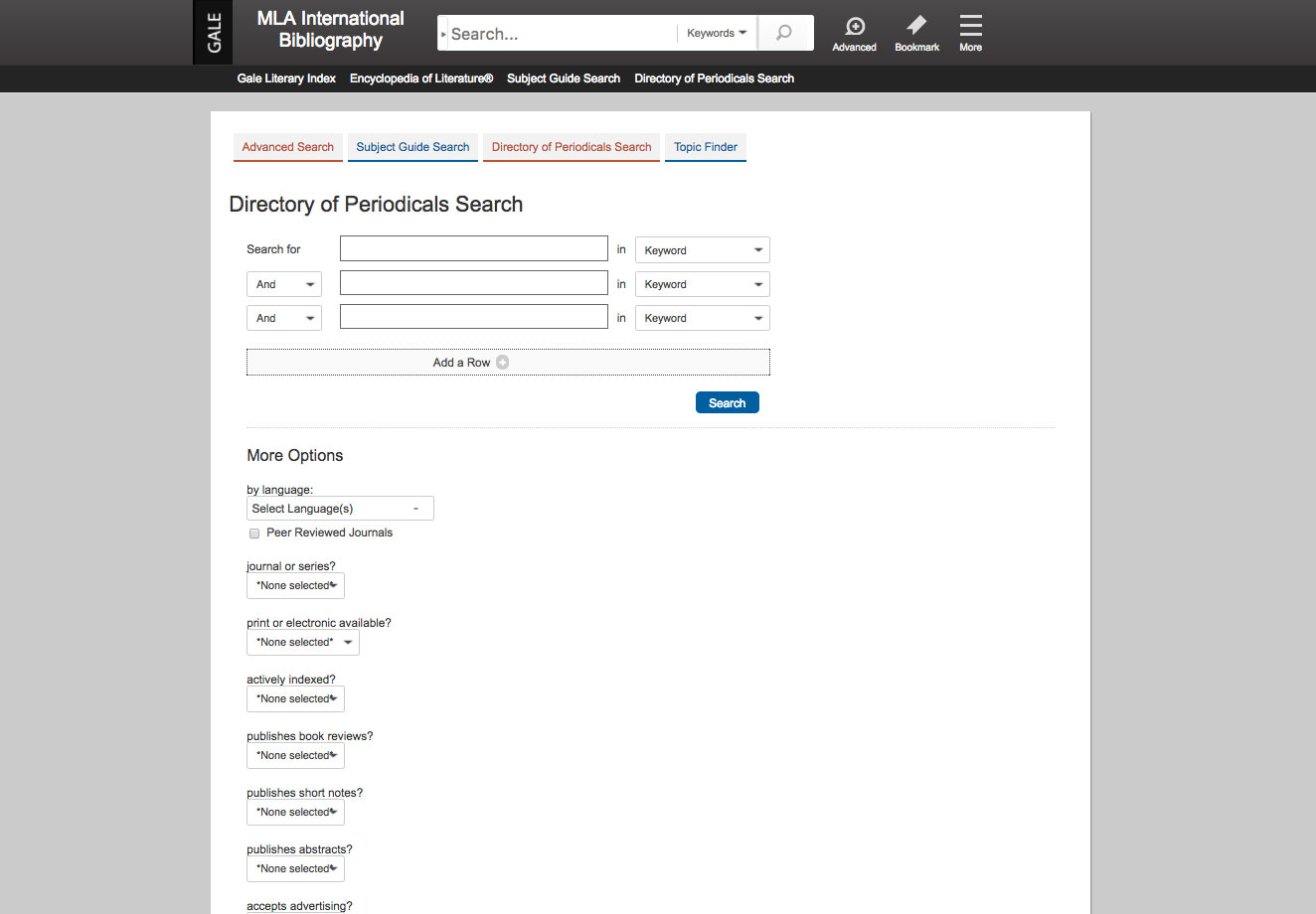The image size is (1316, 914).
Task: Click the blue Search button
Action: (728, 402)
